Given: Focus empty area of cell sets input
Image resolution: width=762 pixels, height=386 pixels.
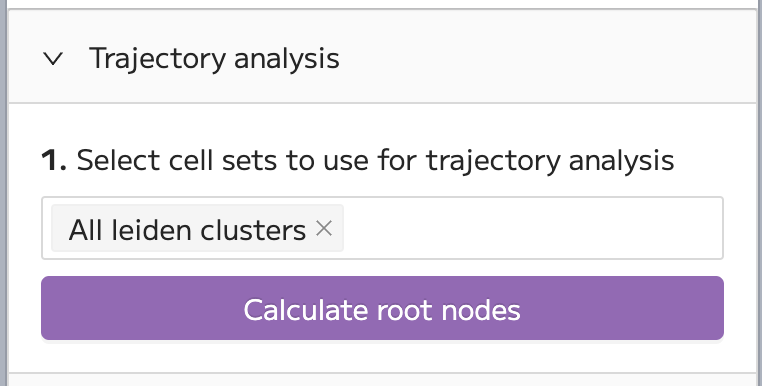Looking at the screenshot, I should point(532,228).
